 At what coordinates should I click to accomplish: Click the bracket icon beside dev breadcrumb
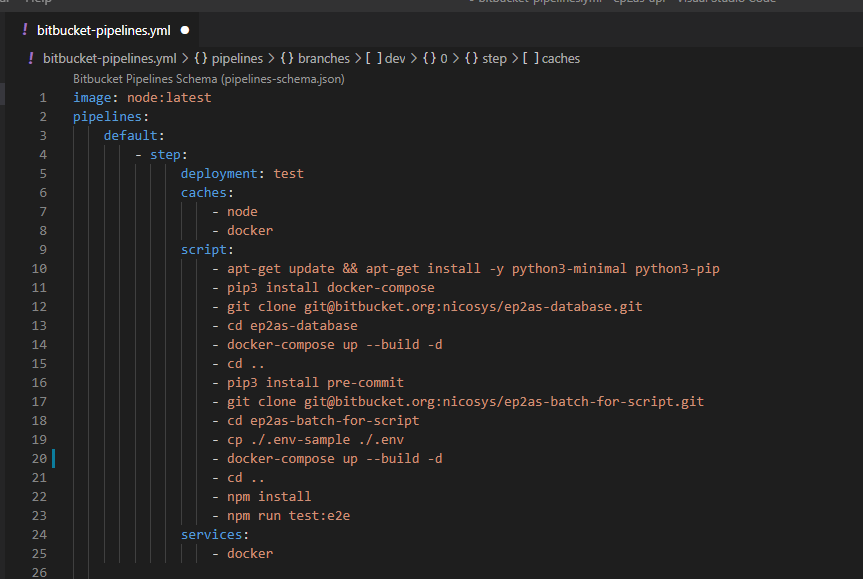(x=374, y=58)
